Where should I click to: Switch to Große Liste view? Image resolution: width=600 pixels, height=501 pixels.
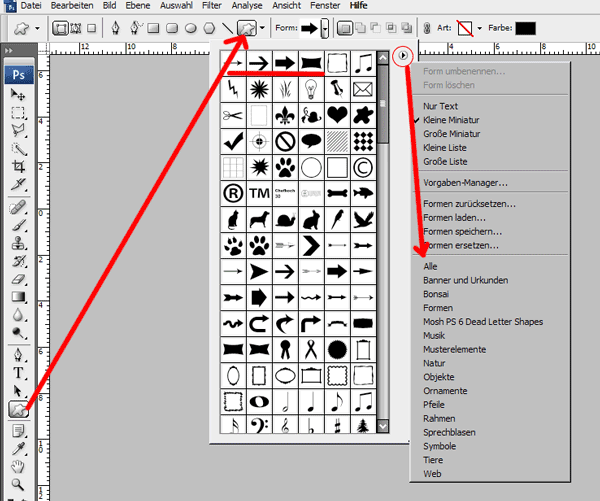[446, 161]
